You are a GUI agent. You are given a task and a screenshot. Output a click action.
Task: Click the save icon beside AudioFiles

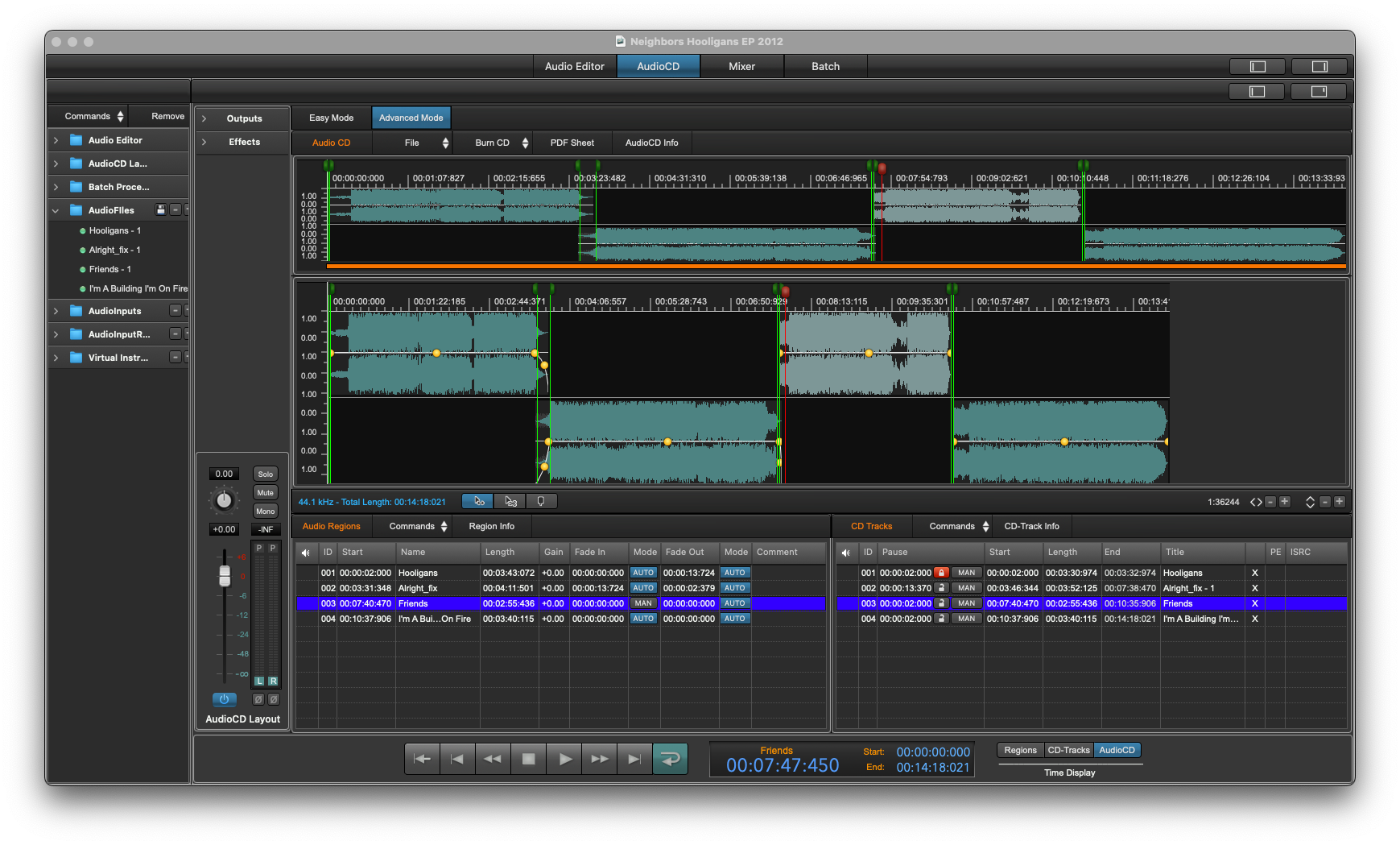click(x=161, y=210)
